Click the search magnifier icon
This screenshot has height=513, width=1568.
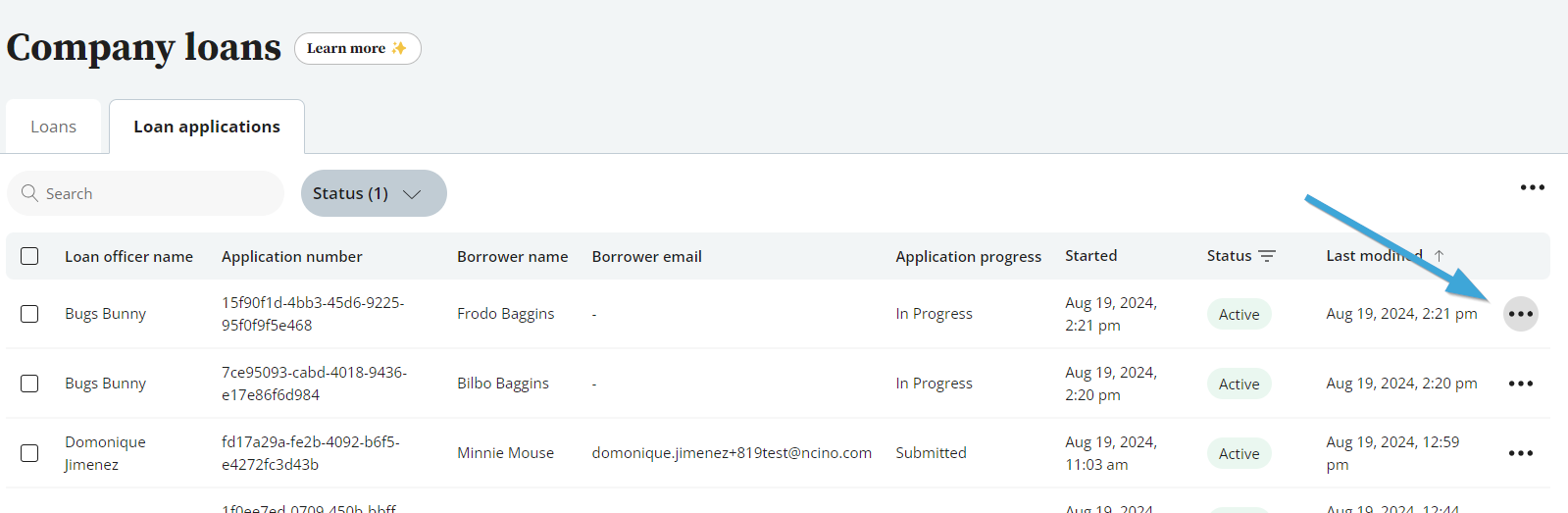click(x=30, y=193)
